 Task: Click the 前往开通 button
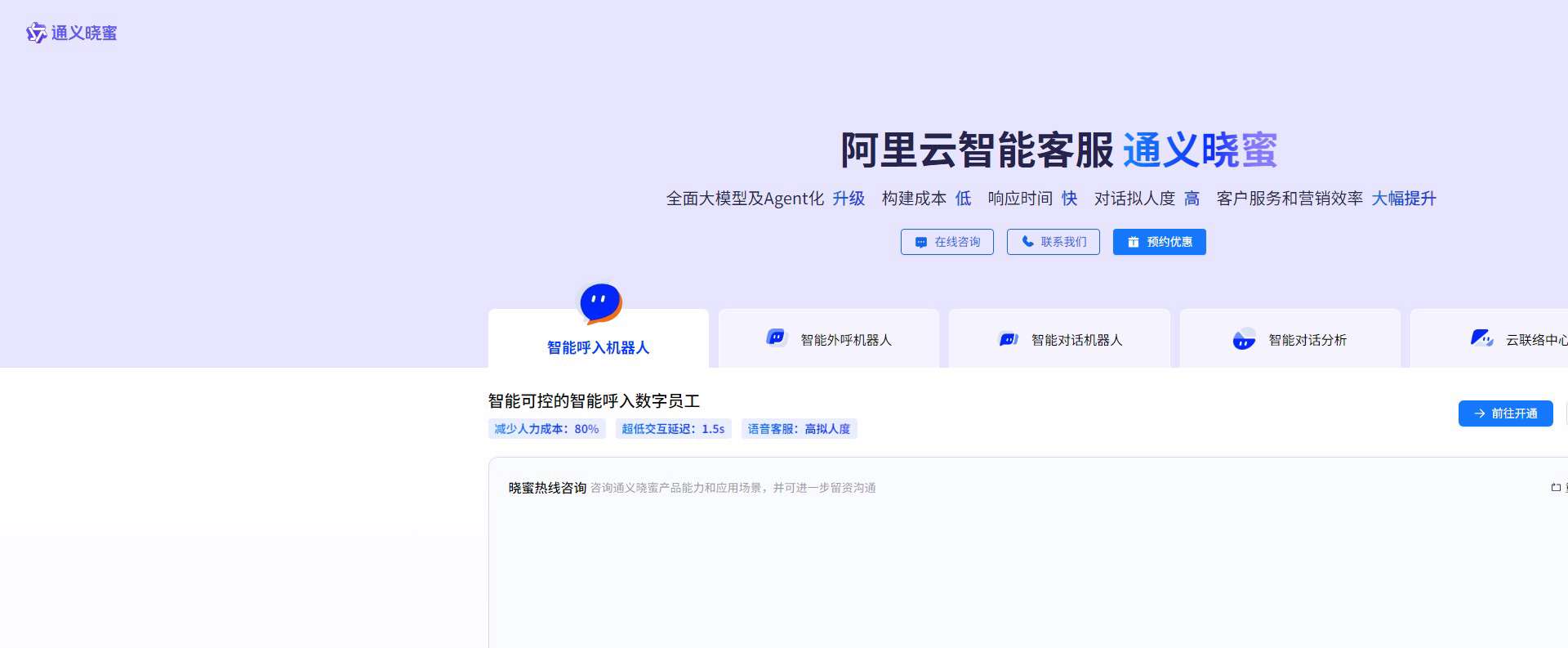click(1506, 413)
